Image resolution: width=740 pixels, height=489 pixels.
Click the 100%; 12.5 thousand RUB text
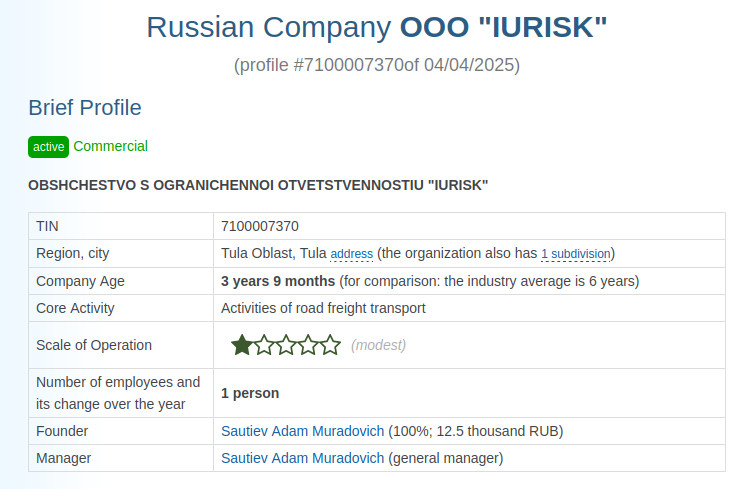476,431
